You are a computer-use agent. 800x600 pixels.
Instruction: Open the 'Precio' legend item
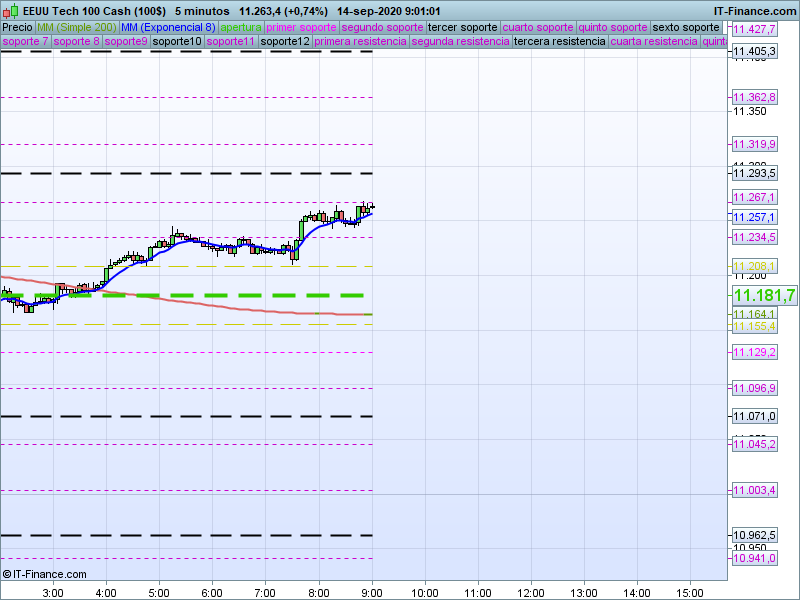pyautogui.click(x=17, y=27)
